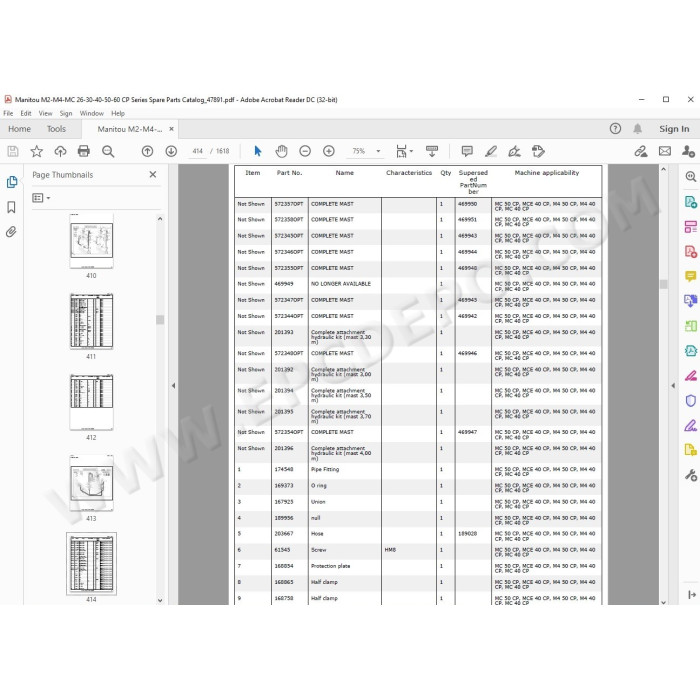The width and height of the screenshot is (700, 700).
Task: Open find text with the magnifier icon
Action: [108, 151]
